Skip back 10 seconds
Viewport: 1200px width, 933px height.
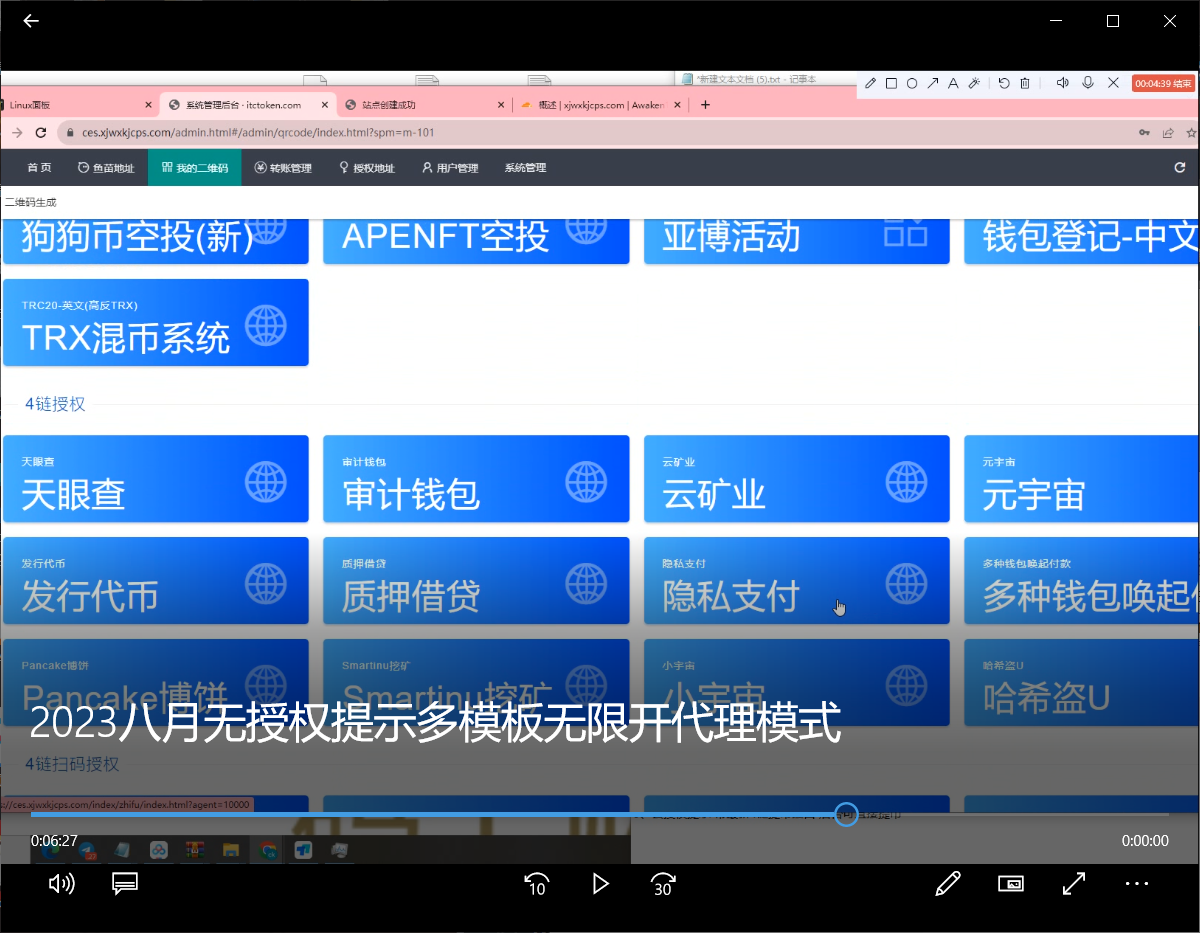537,884
